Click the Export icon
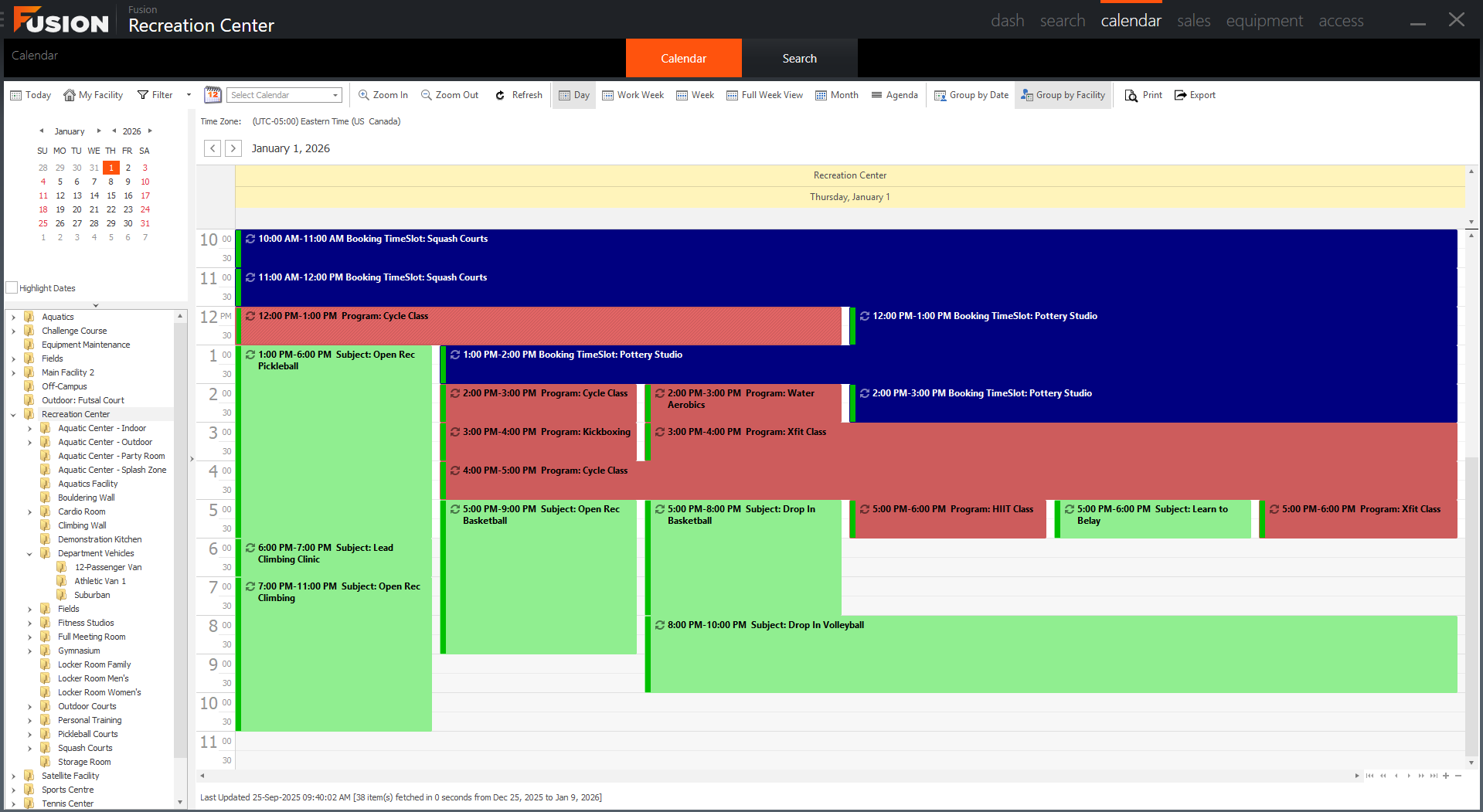Screen dimensions: 1483x812 click(x=1180, y=95)
